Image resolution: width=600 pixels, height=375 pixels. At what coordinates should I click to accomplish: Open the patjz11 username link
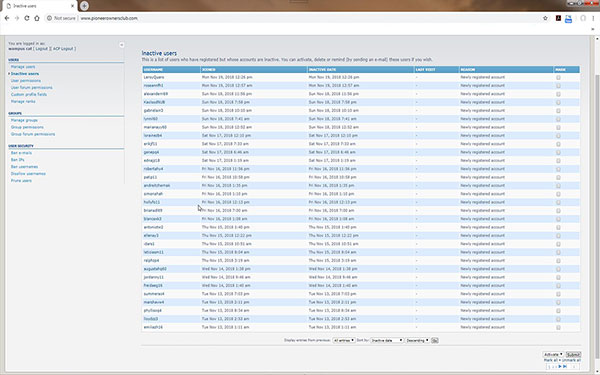(x=150, y=177)
